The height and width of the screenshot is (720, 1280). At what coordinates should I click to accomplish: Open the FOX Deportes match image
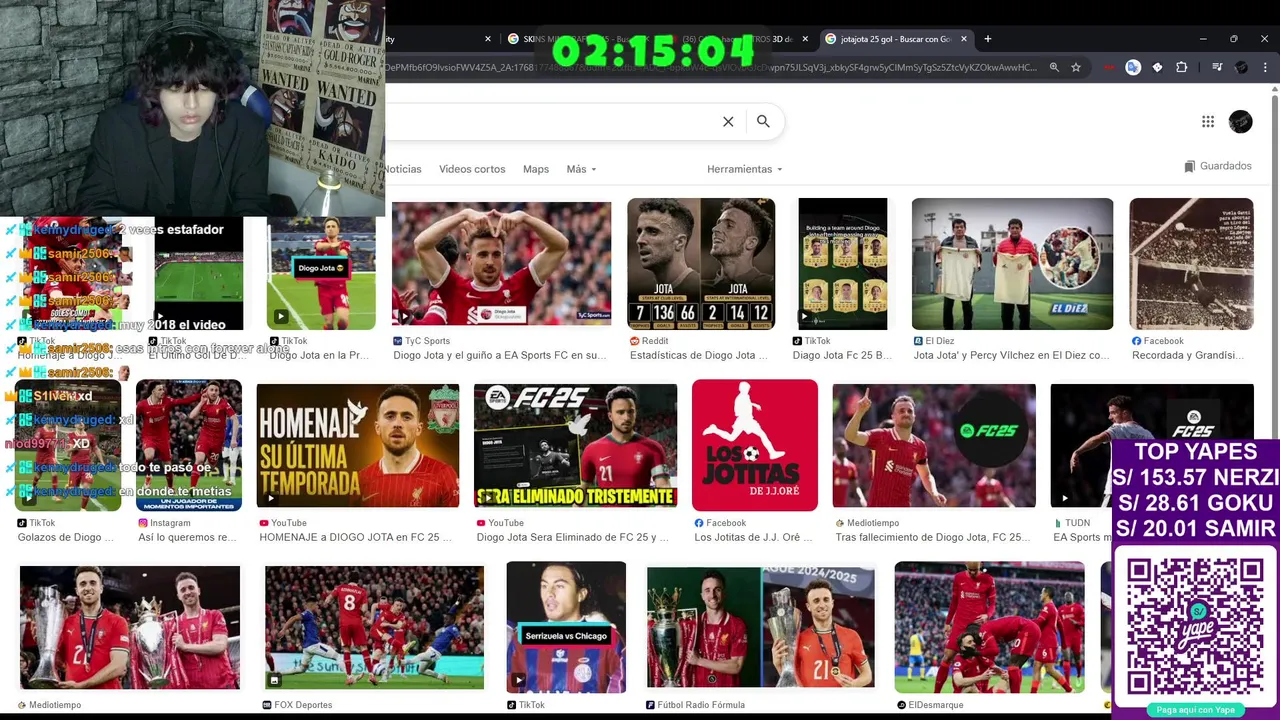(374, 627)
